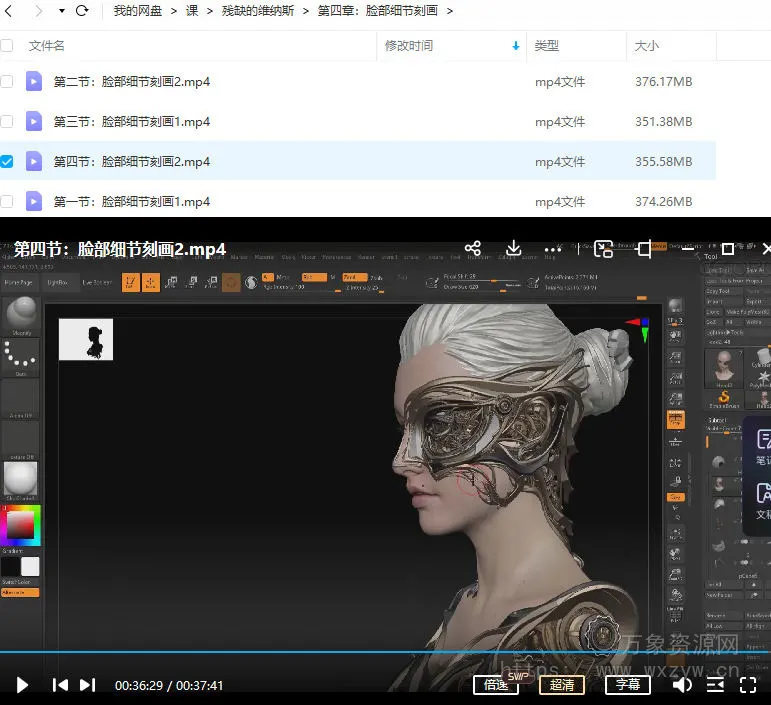Switch to picture-in-picture mini player
The width and height of the screenshot is (771, 705).
pyautogui.click(x=603, y=249)
